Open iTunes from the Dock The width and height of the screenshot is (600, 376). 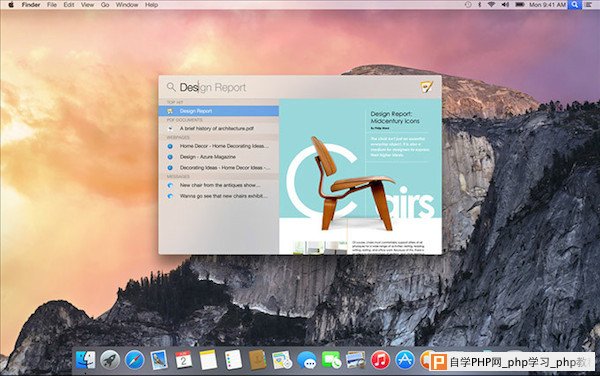point(380,360)
